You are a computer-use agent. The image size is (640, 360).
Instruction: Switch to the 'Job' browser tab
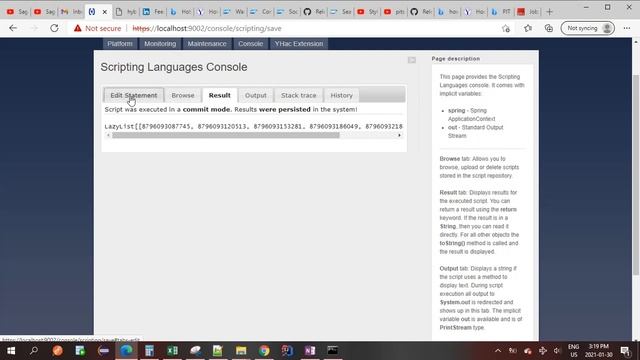528,12
